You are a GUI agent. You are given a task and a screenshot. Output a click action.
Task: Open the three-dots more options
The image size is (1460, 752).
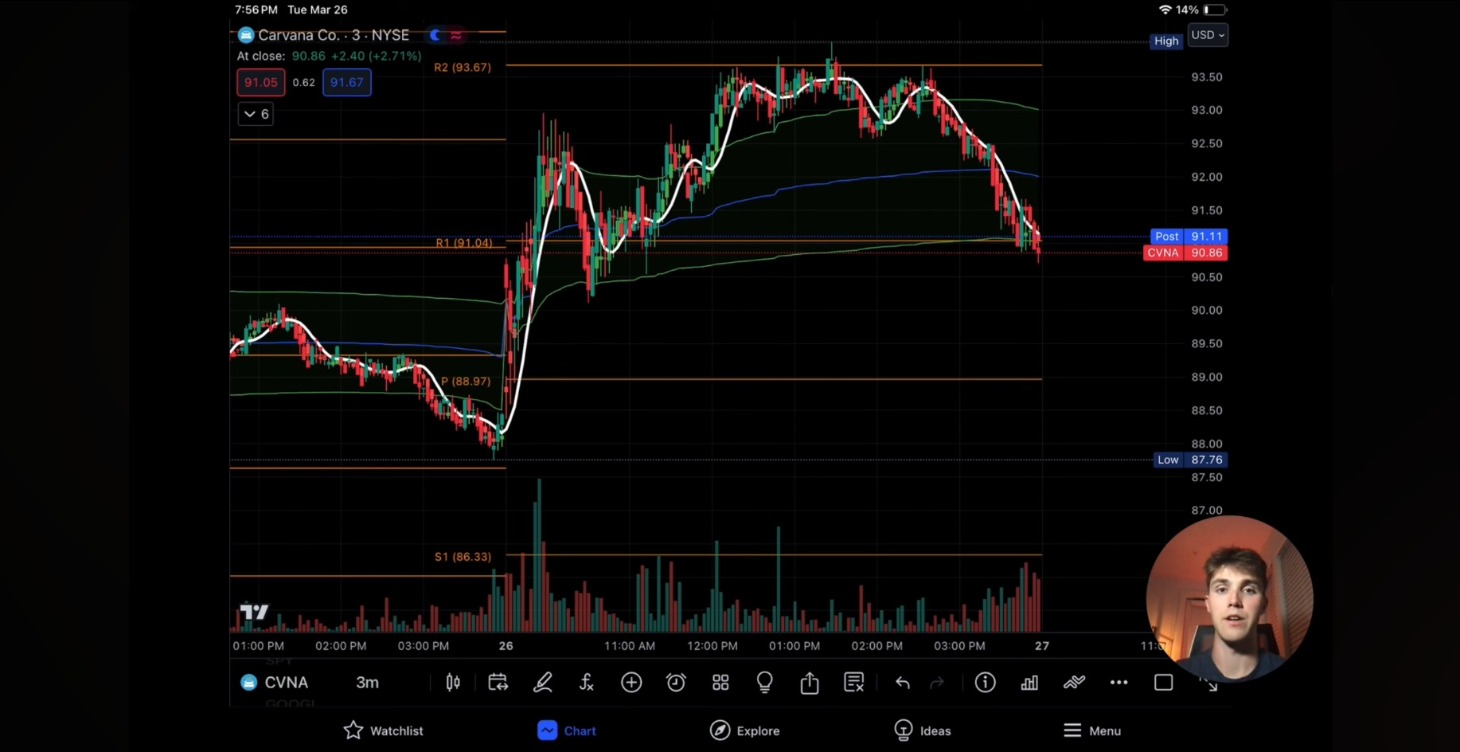[1119, 682]
